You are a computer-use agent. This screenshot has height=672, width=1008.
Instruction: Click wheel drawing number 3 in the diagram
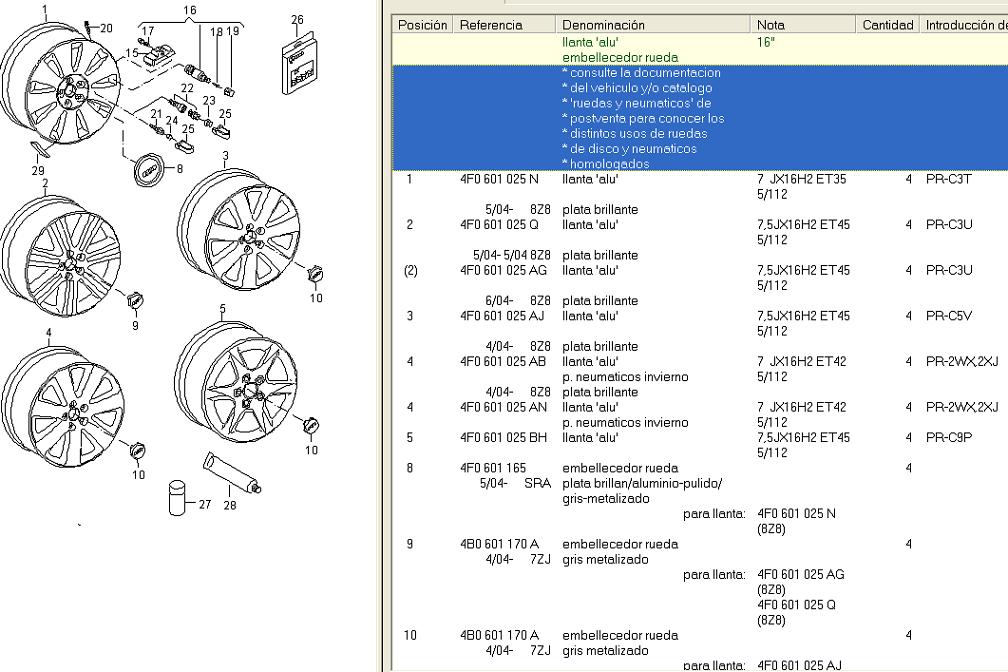click(x=238, y=232)
